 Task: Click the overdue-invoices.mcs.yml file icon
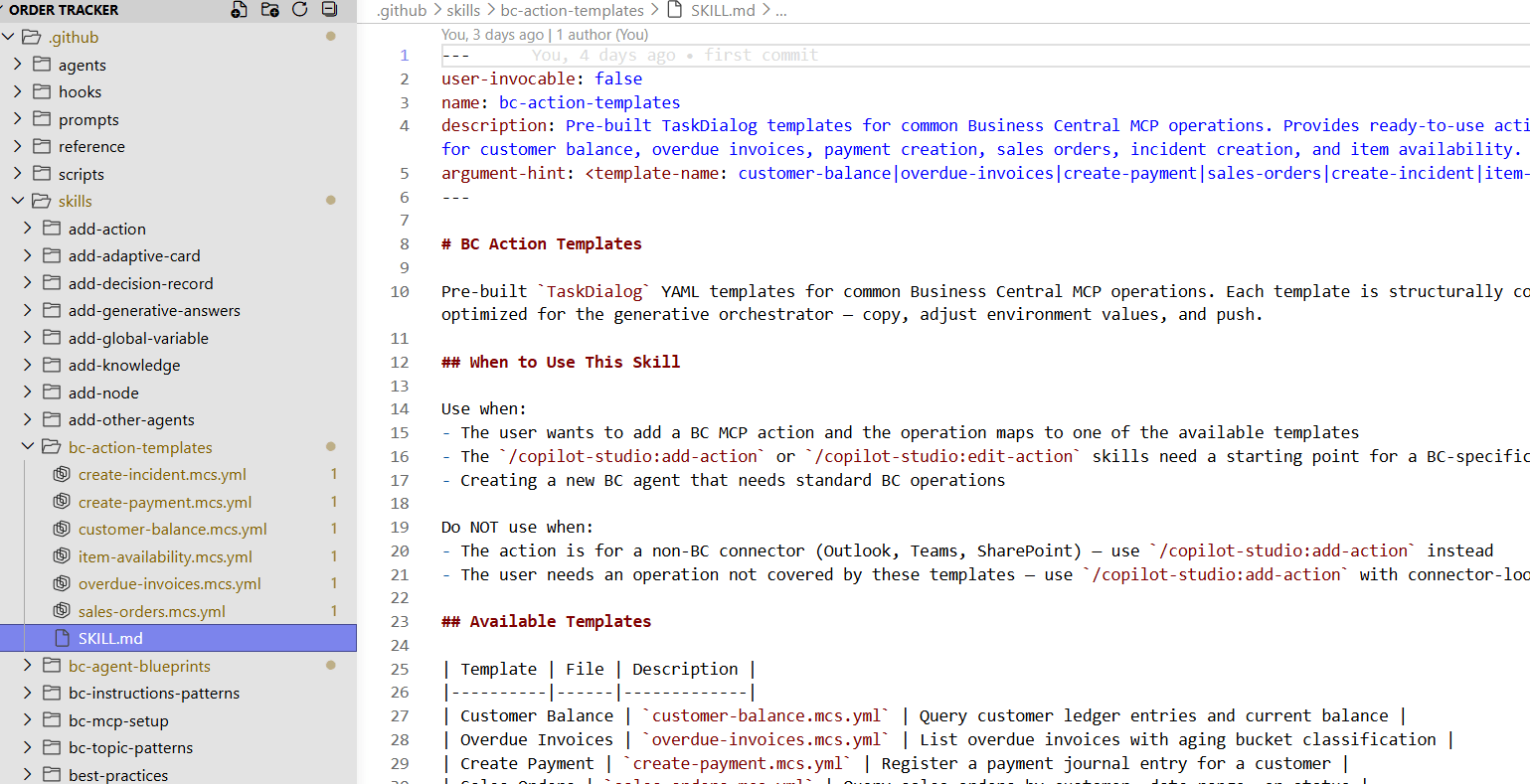pyautogui.click(x=62, y=584)
